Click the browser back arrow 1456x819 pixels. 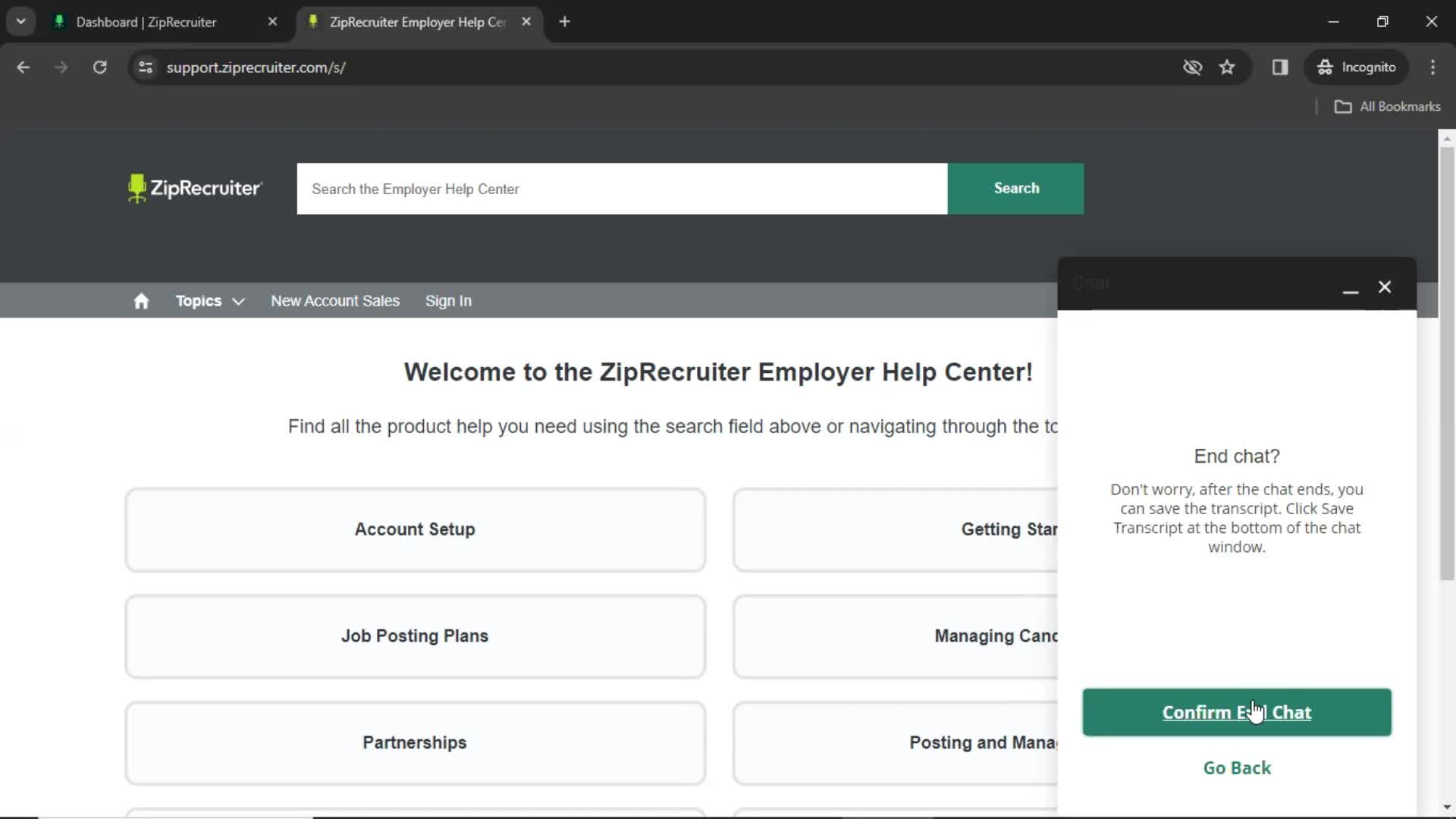(24, 67)
